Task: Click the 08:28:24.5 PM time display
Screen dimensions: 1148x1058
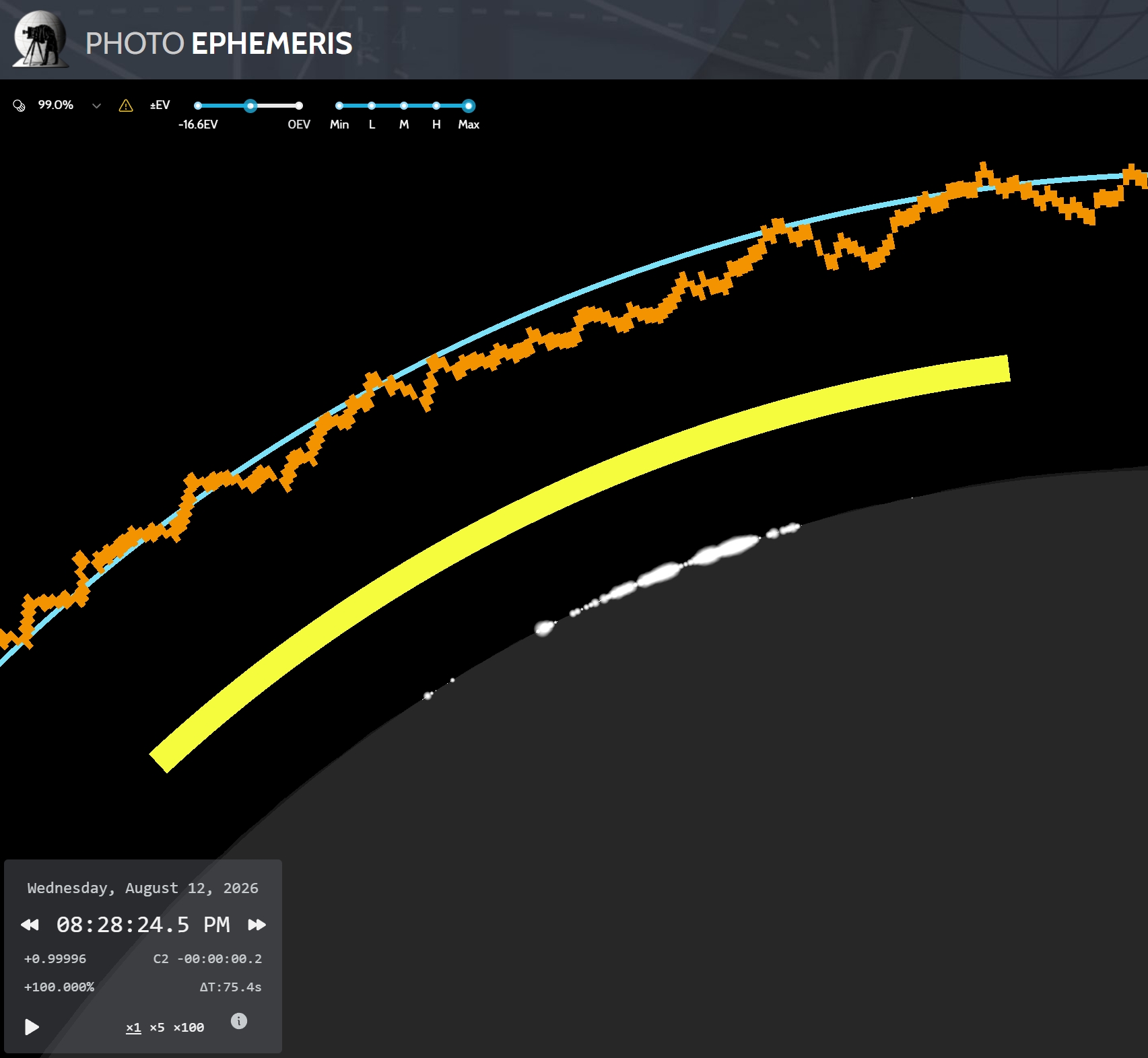Action: tap(143, 925)
